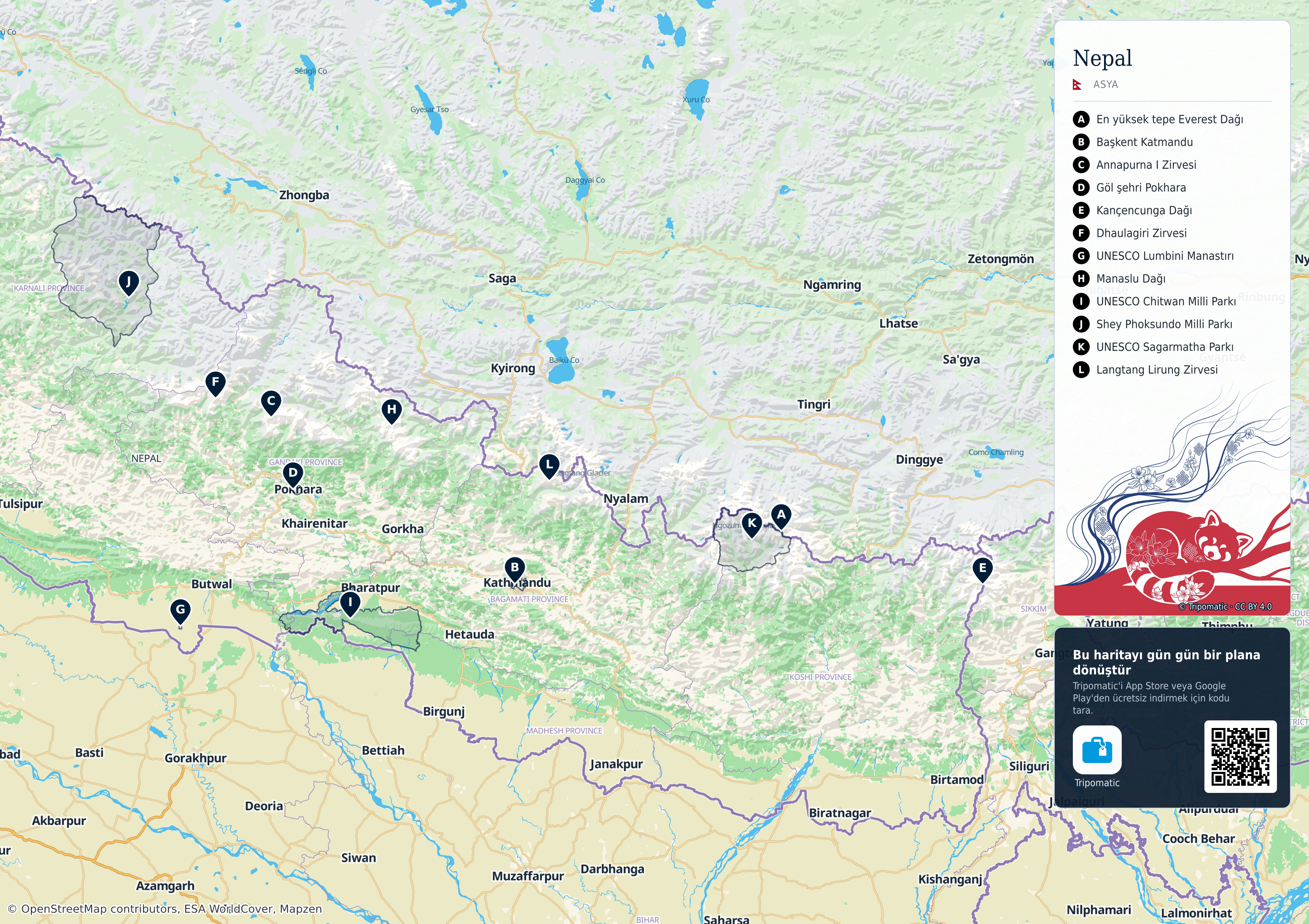Select map pin G near Butwal
Image resolution: width=1309 pixels, height=924 pixels.
tap(181, 611)
